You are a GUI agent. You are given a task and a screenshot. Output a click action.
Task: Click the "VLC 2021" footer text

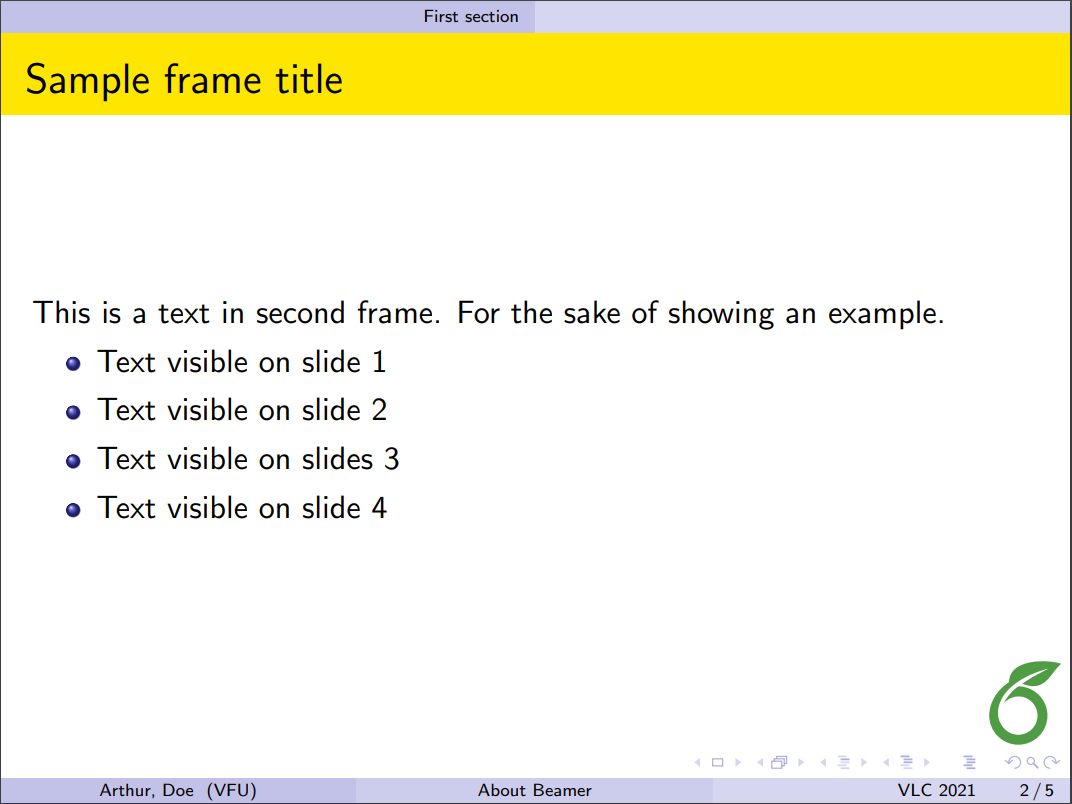coord(936,791)
